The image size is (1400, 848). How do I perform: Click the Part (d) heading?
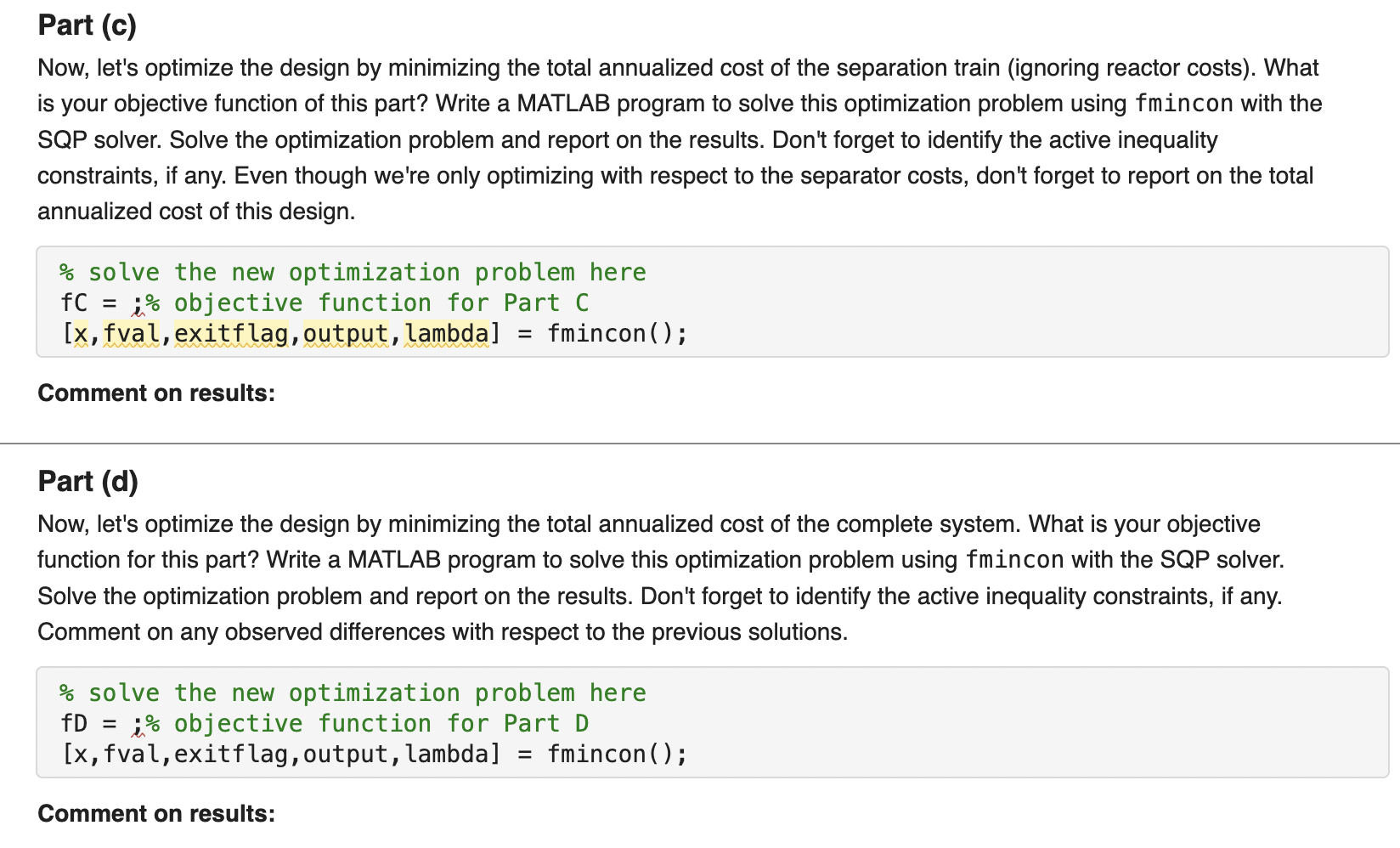pyautogui.click(x=87, y=482)
